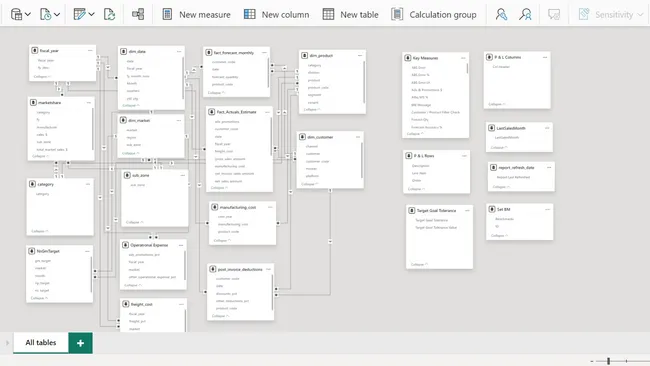Viewport: 650px width, 366px height.
Task: Collapse the dim_customer table card
Action: point(310,184)
